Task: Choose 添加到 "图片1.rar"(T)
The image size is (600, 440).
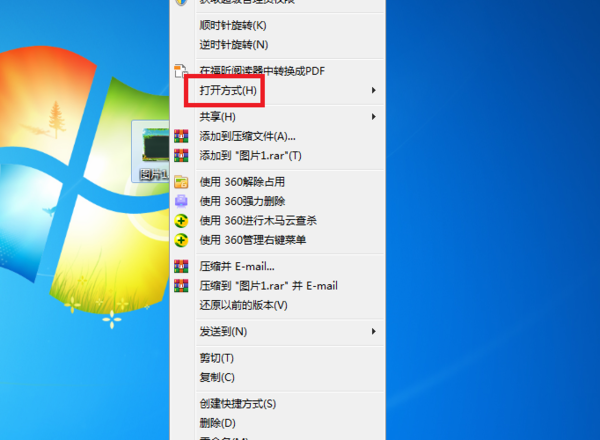Action: point(250,156)
